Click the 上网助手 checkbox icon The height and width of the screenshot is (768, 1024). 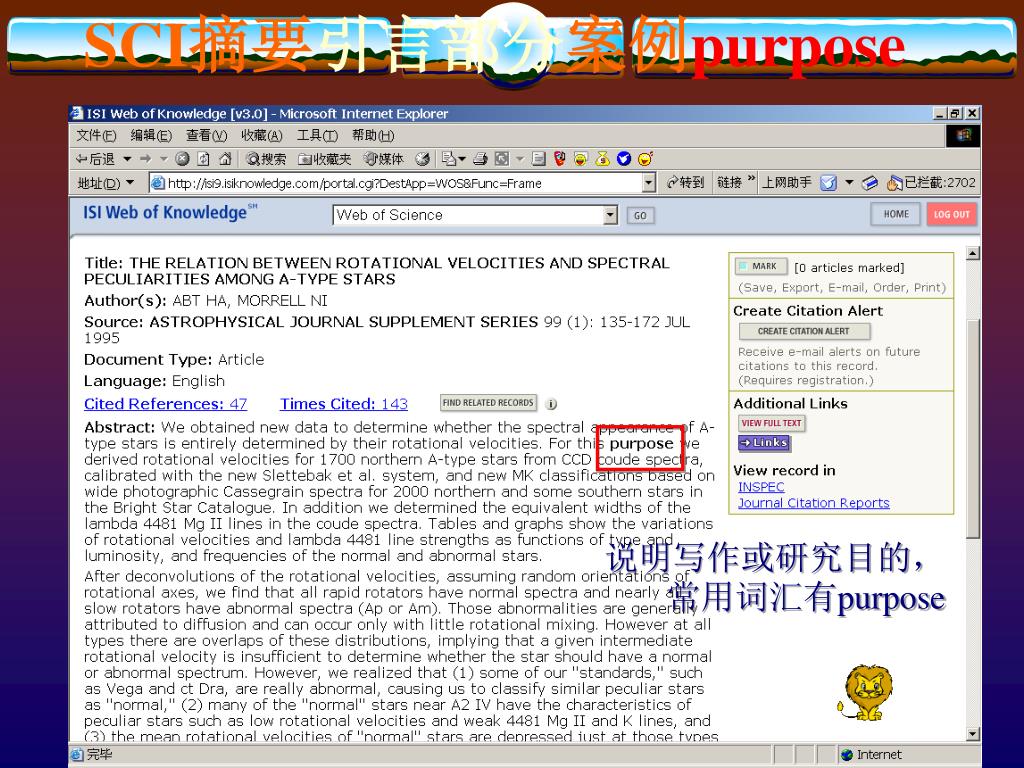pos(828,183)
